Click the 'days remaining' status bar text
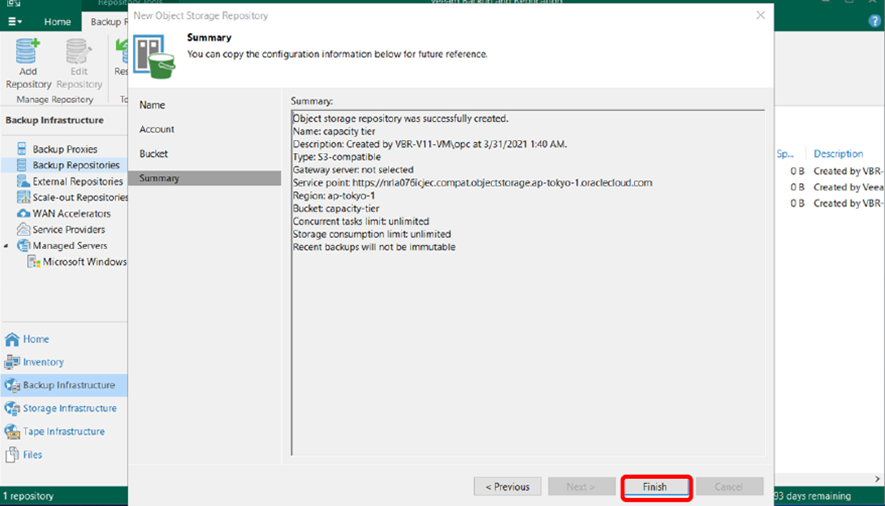The width and height of the screenshot is (885, 506). pos(813,496)
